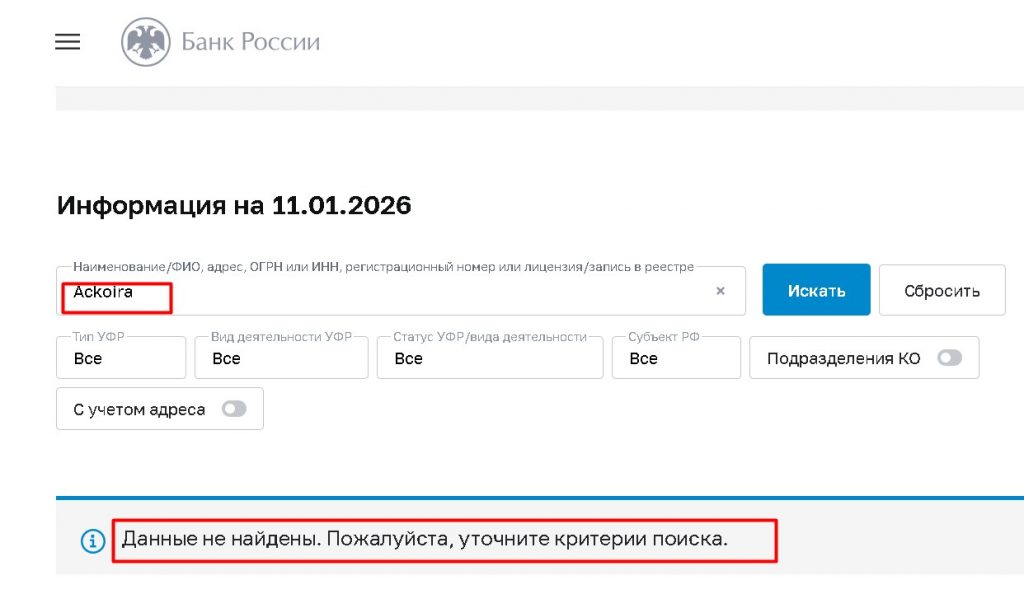Open the Тип УФР dropdown
Screen dimensions: 1024x608
(120, 357)
